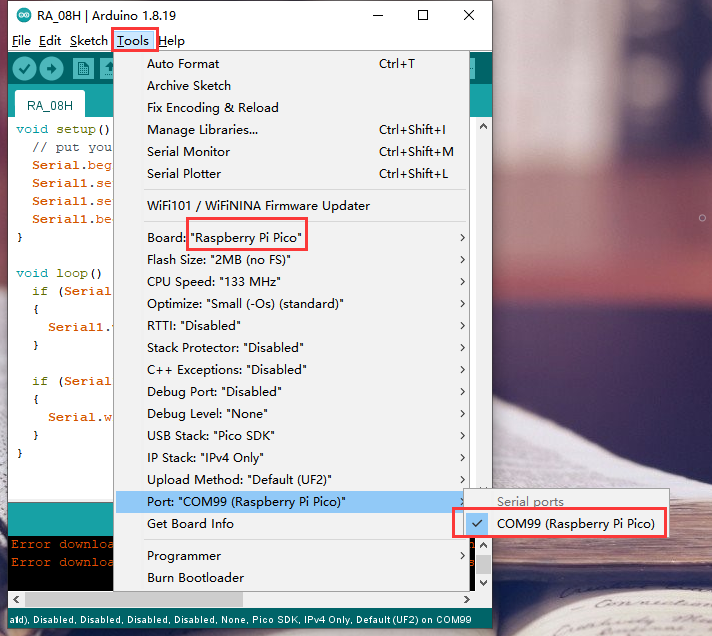This screenshot has width=712, height=636.
Task: Minimize the Arduino window
Action: tap(378, 15)
